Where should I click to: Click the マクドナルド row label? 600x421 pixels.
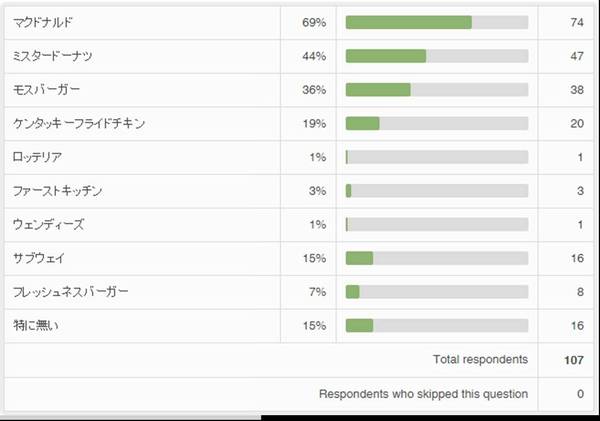43,22
